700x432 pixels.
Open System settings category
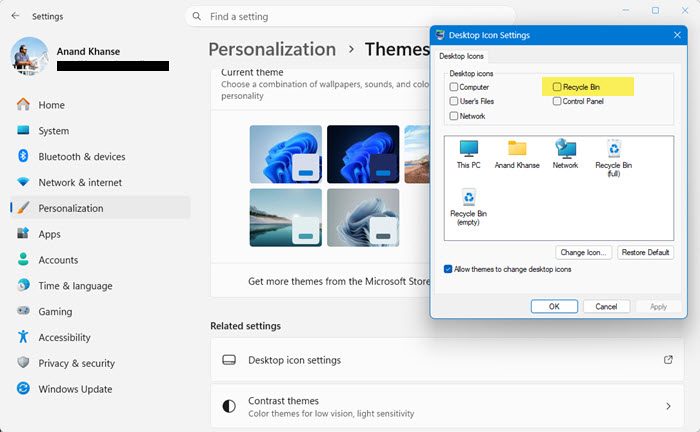(x=100, y=131)
